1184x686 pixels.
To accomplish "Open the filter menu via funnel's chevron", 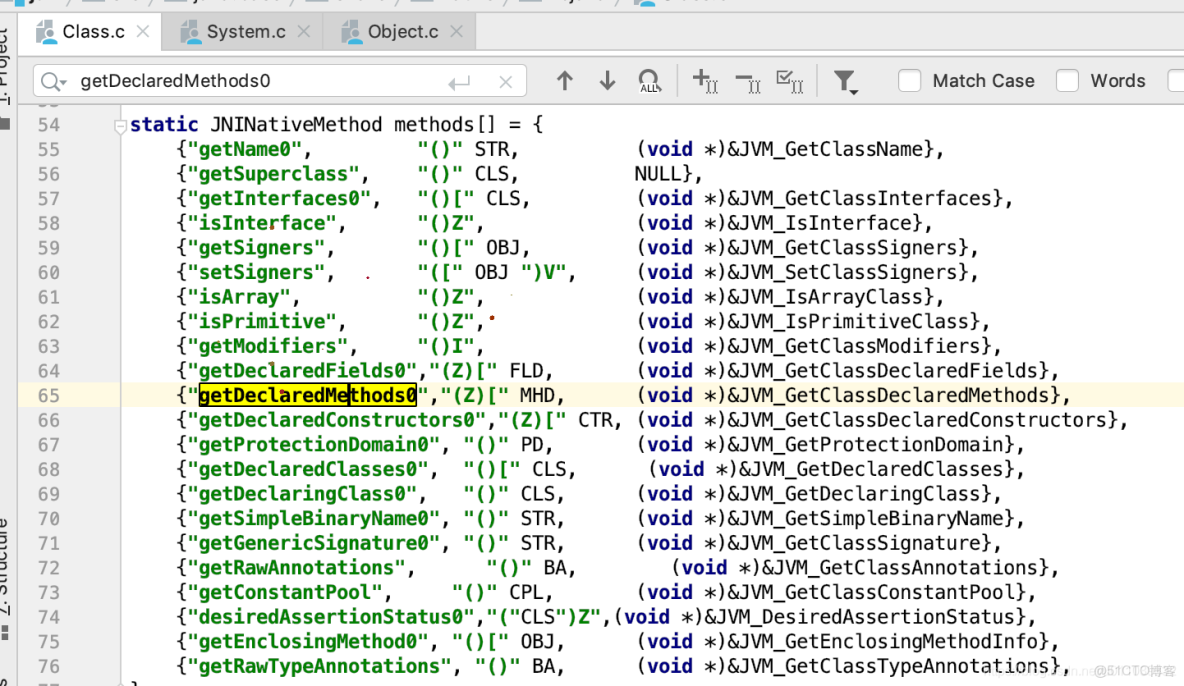I will coord(855,93).
